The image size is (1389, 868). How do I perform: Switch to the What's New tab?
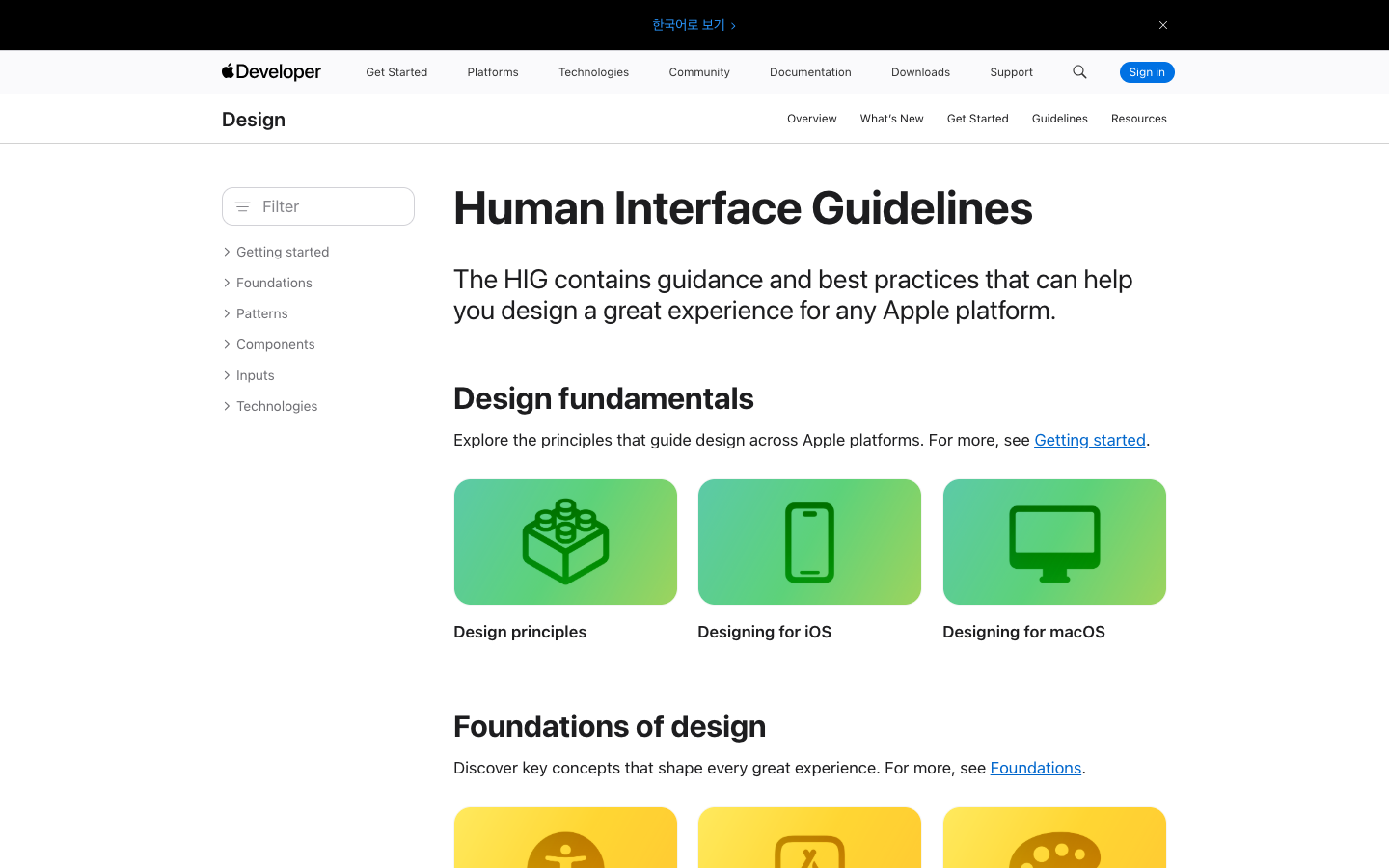(892, 119)
